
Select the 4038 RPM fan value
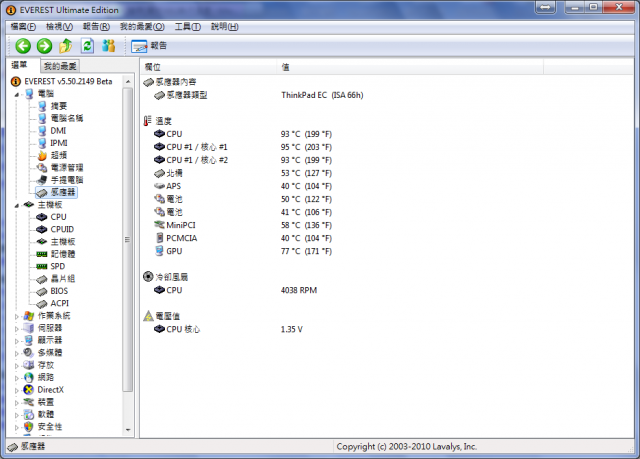[299, 290]
